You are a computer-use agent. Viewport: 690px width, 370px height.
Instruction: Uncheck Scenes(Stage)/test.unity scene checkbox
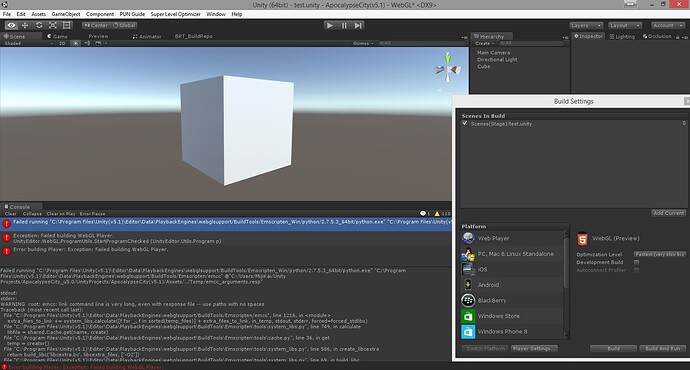click(465, 124)
